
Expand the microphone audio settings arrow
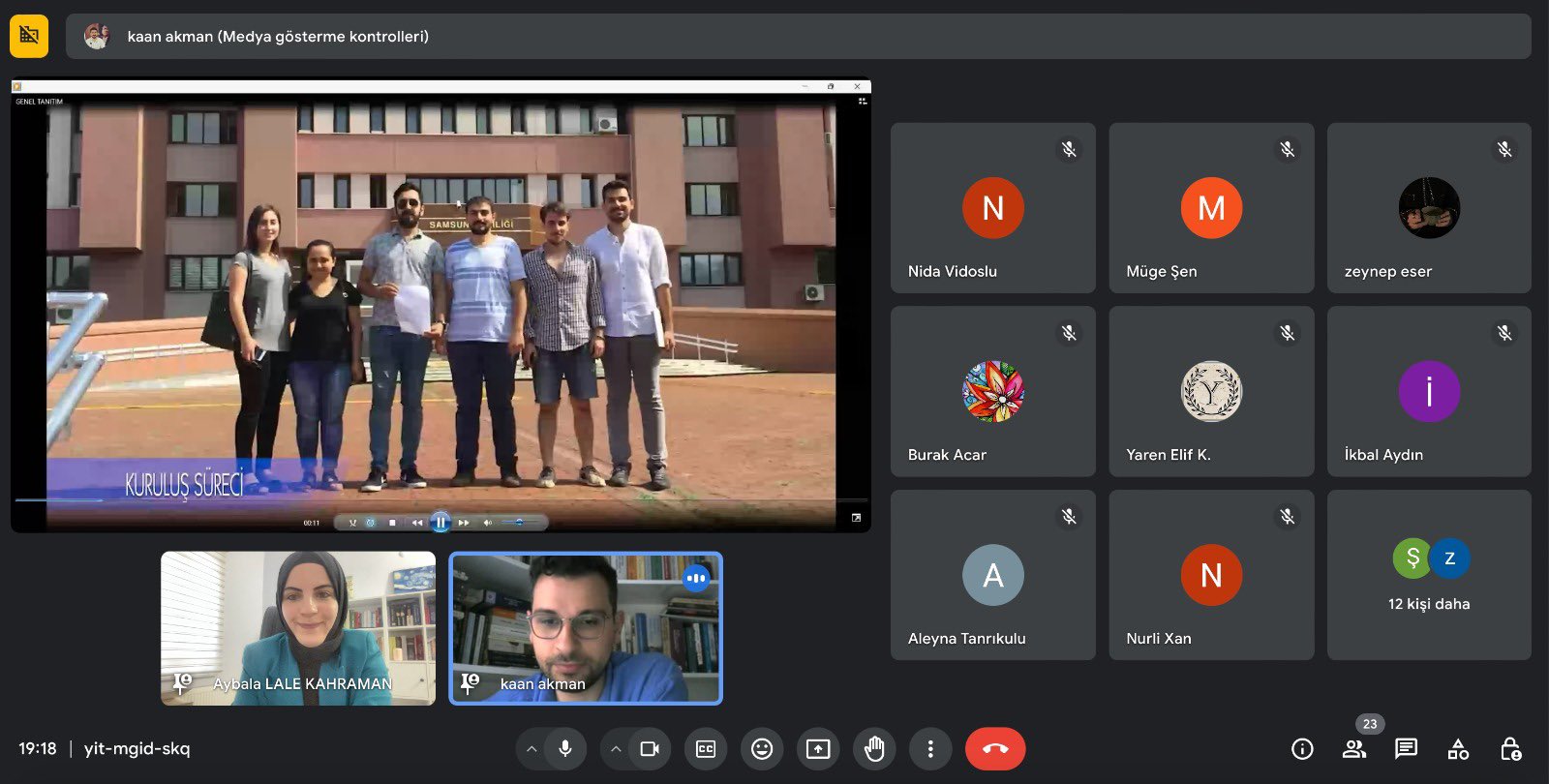532,749
